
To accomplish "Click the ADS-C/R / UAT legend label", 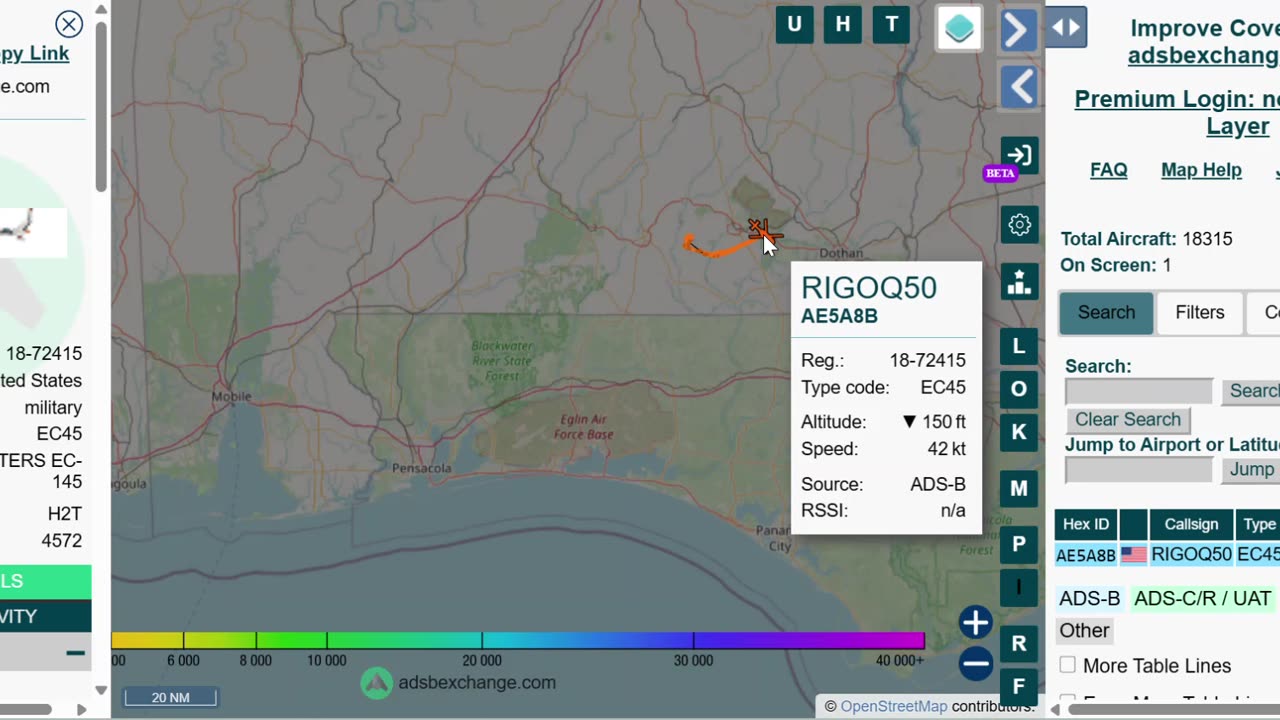I will (1203, 599).
